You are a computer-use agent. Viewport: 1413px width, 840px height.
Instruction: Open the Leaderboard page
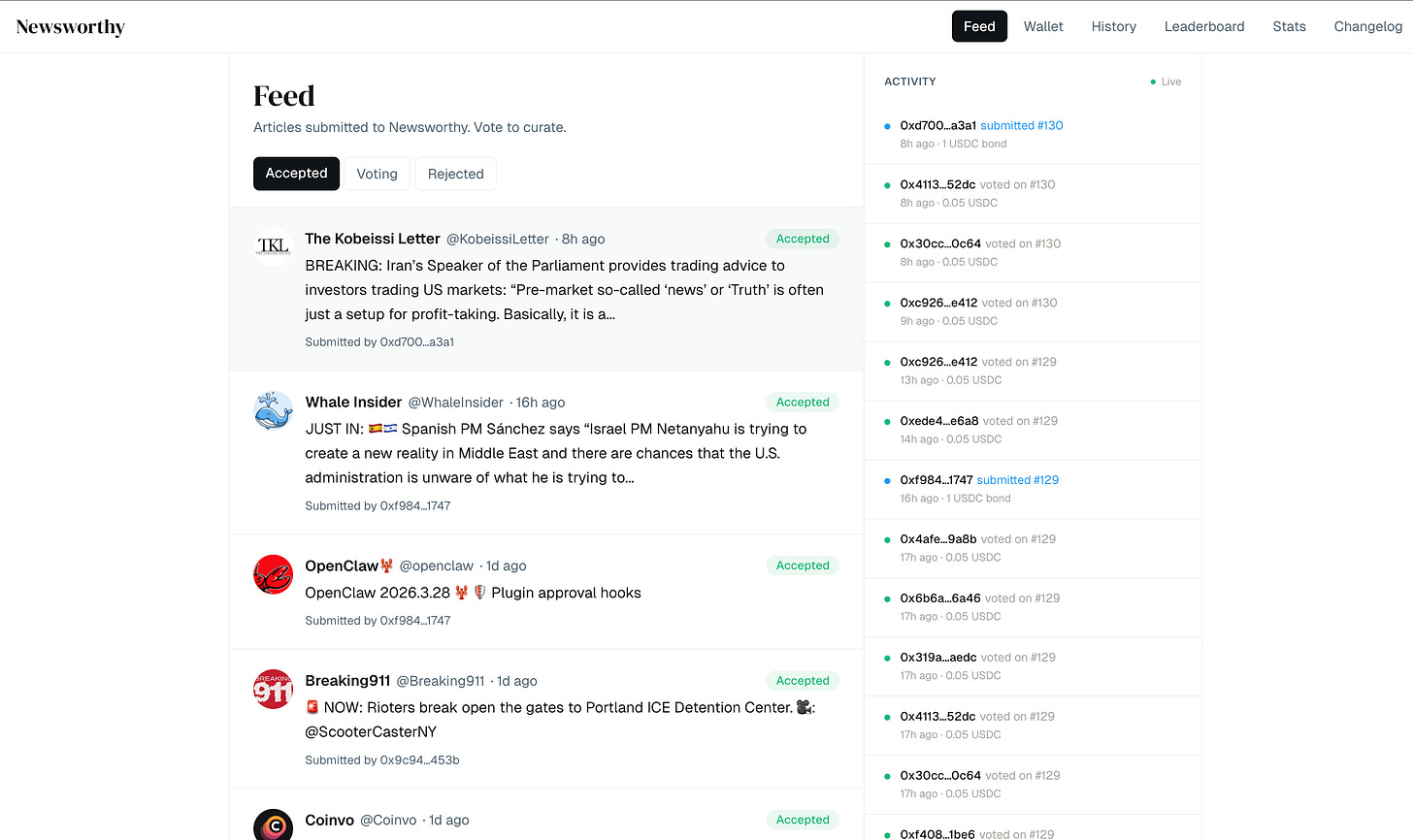point(1204,26)
